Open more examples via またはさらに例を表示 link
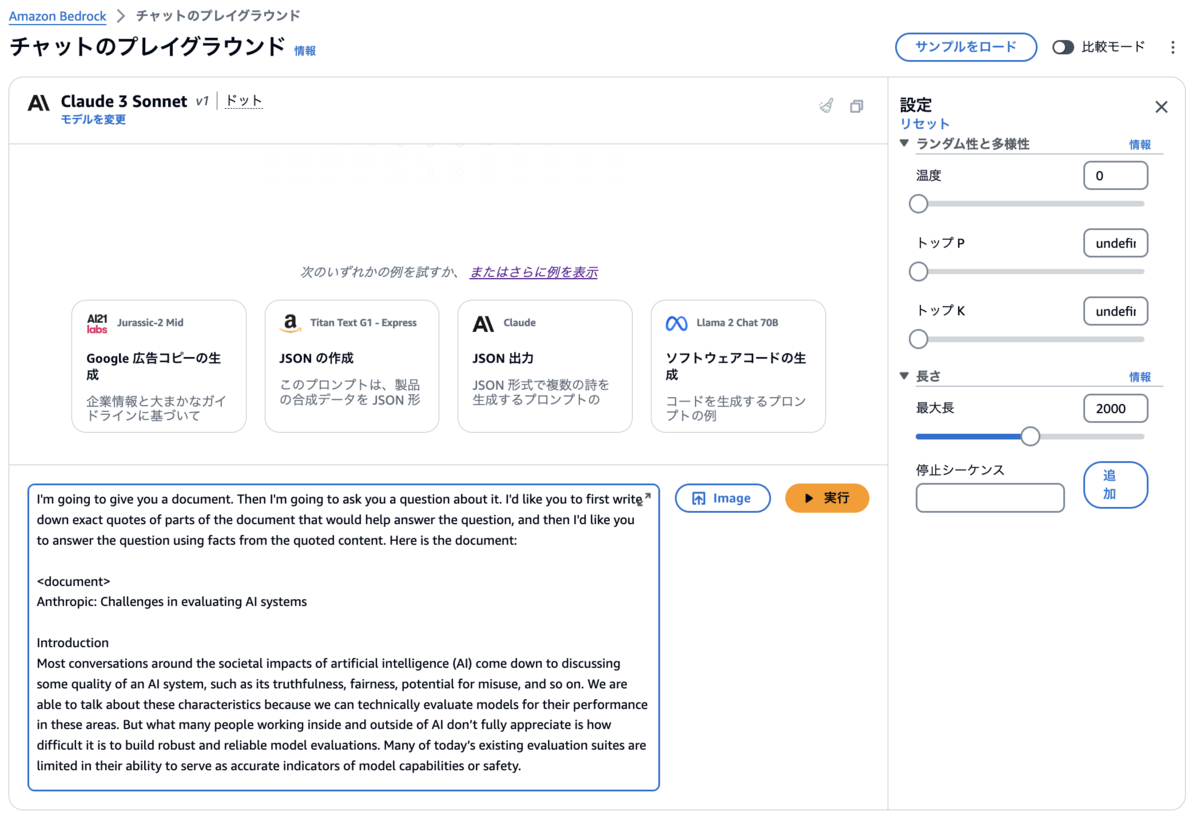Viewport: 1200px width, 824px height. tap(533, 270)
